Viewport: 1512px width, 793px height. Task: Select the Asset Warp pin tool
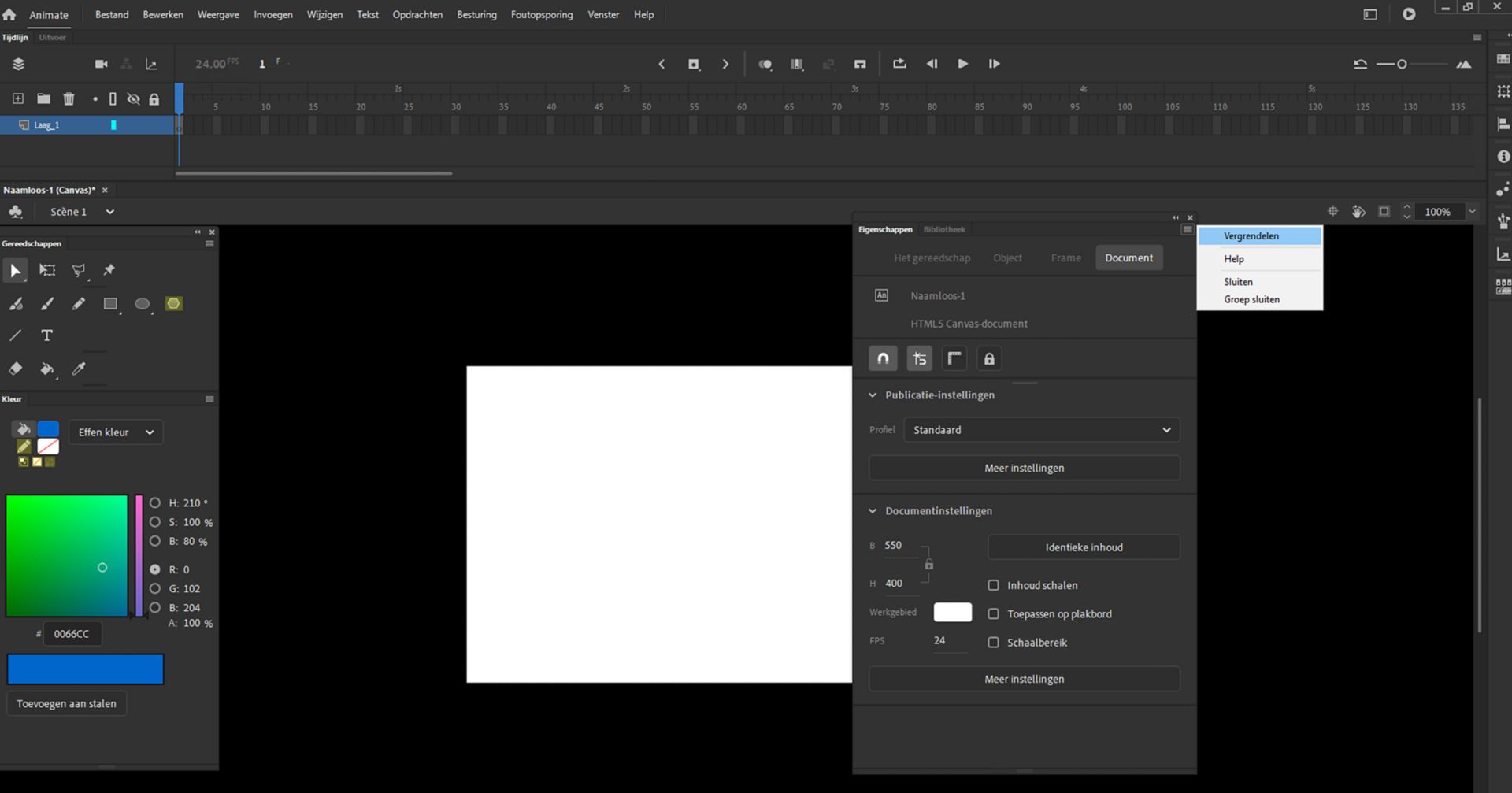point(109,271)
